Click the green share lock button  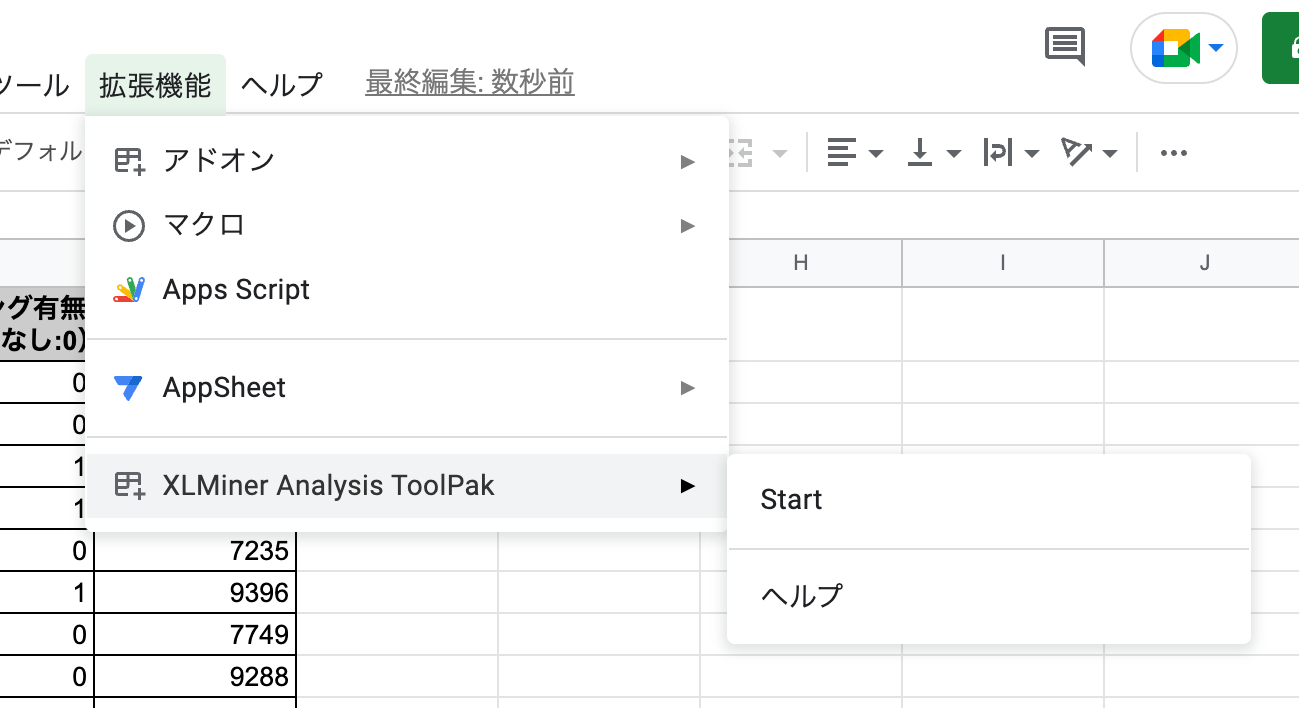pos(1281,48)
